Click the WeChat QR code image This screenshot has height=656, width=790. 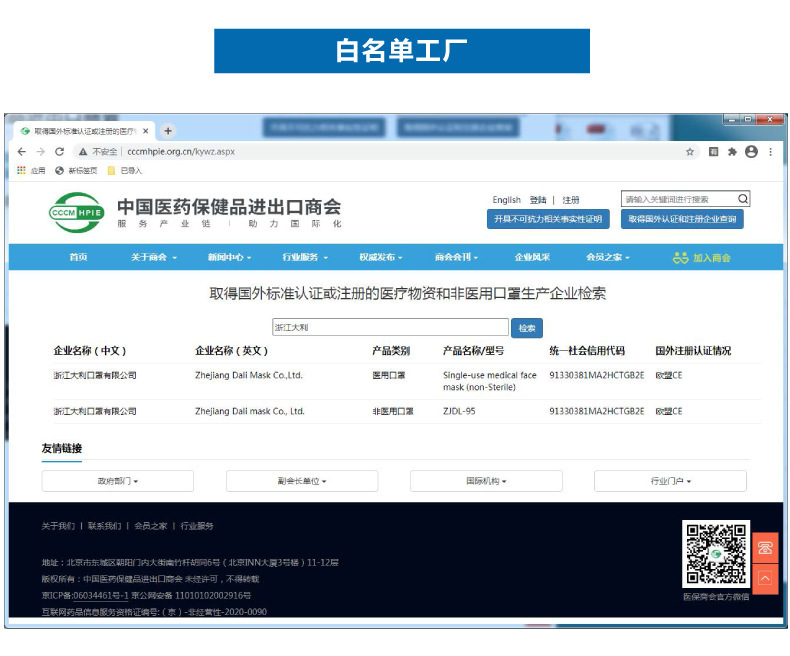[716, 554]
